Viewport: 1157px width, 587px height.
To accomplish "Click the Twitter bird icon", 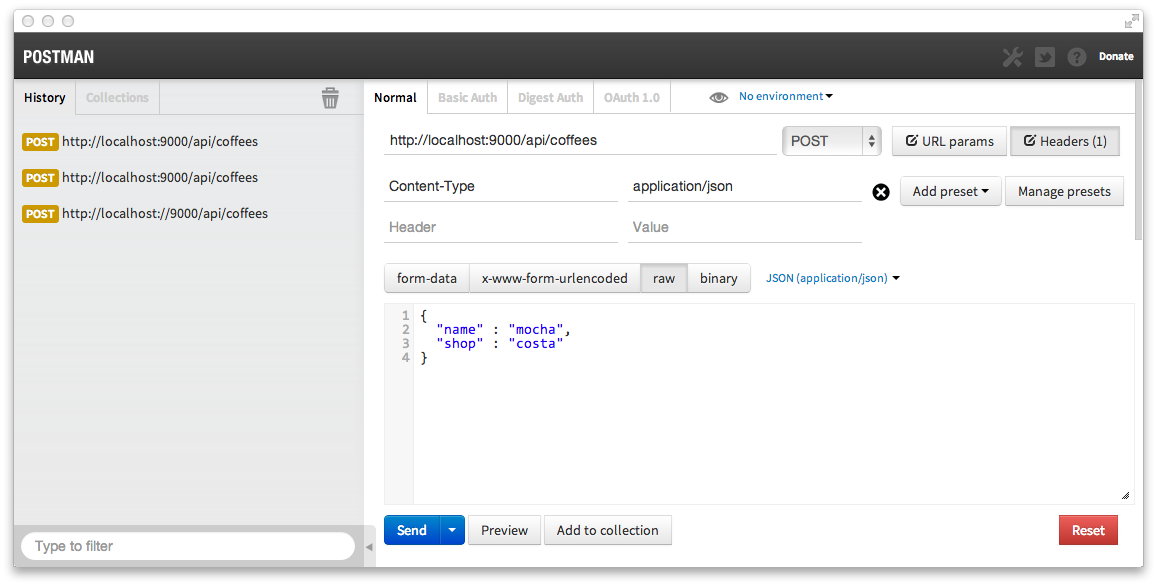I will pyautogui.click(x=1045, y=57).
